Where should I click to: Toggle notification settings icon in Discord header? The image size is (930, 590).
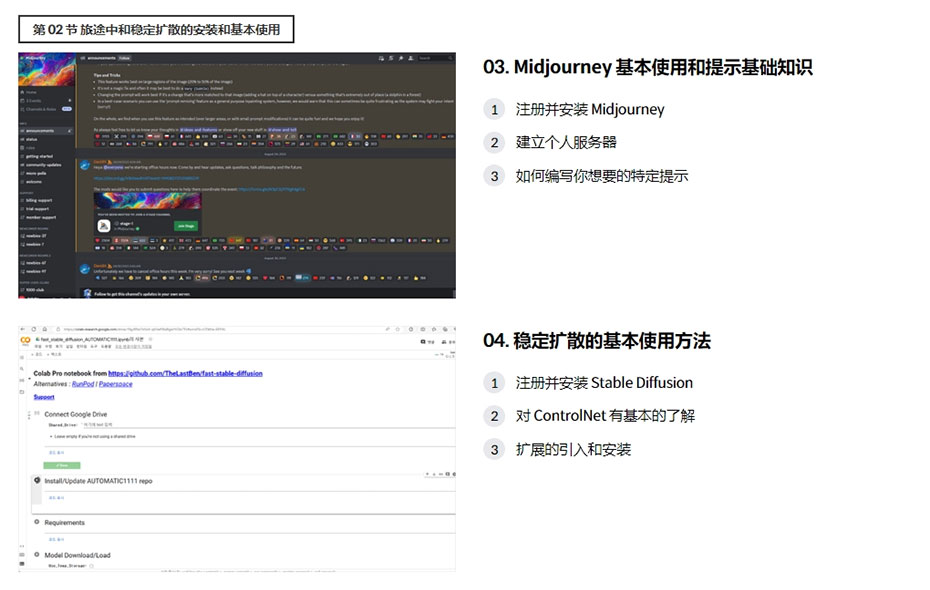click(391, 58)
